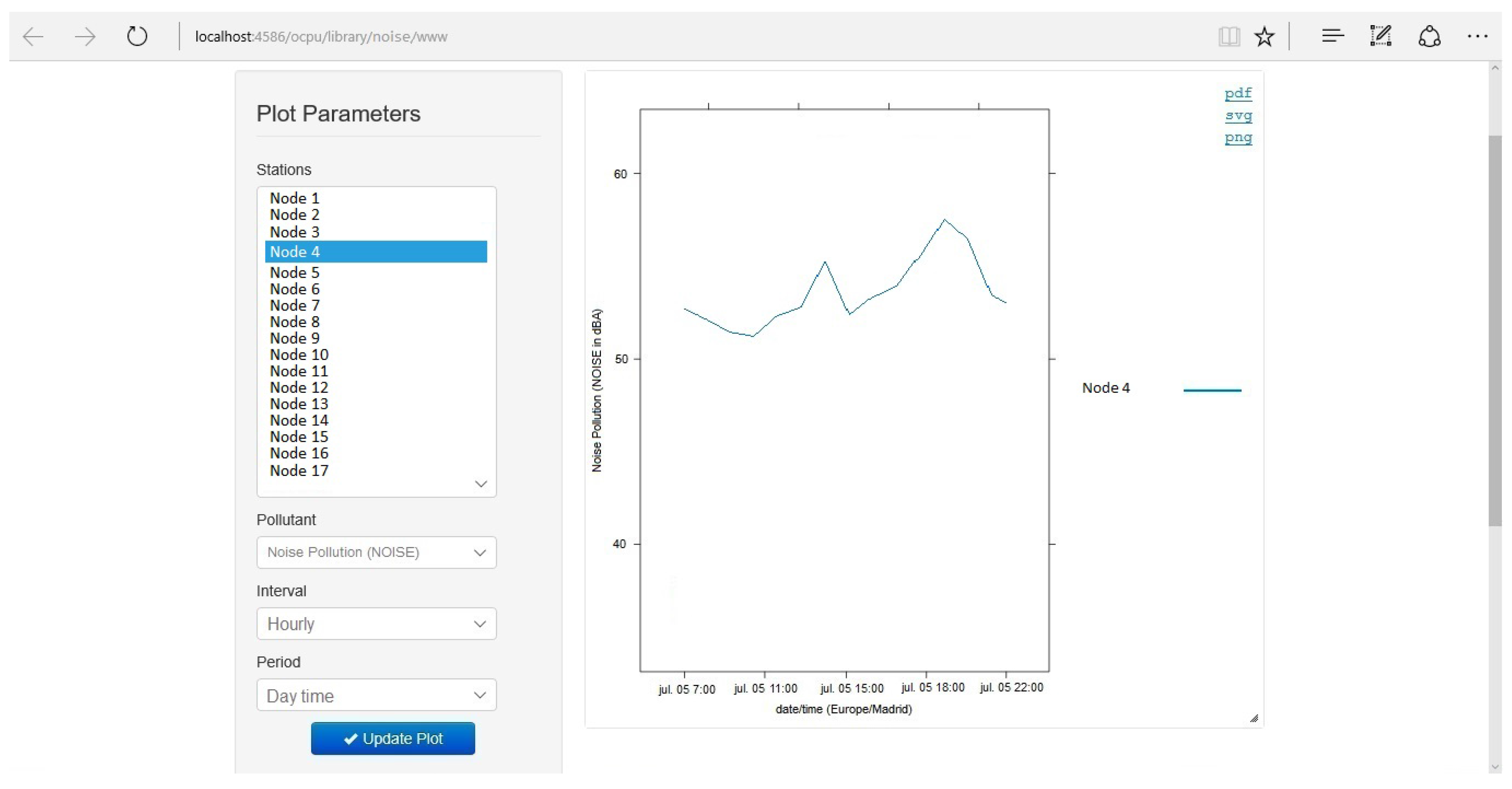Image resolution: width=1512 pixels, height=789 pixels.
Task: Open the Interval Hourly dropdown
Action: [376, 624]
